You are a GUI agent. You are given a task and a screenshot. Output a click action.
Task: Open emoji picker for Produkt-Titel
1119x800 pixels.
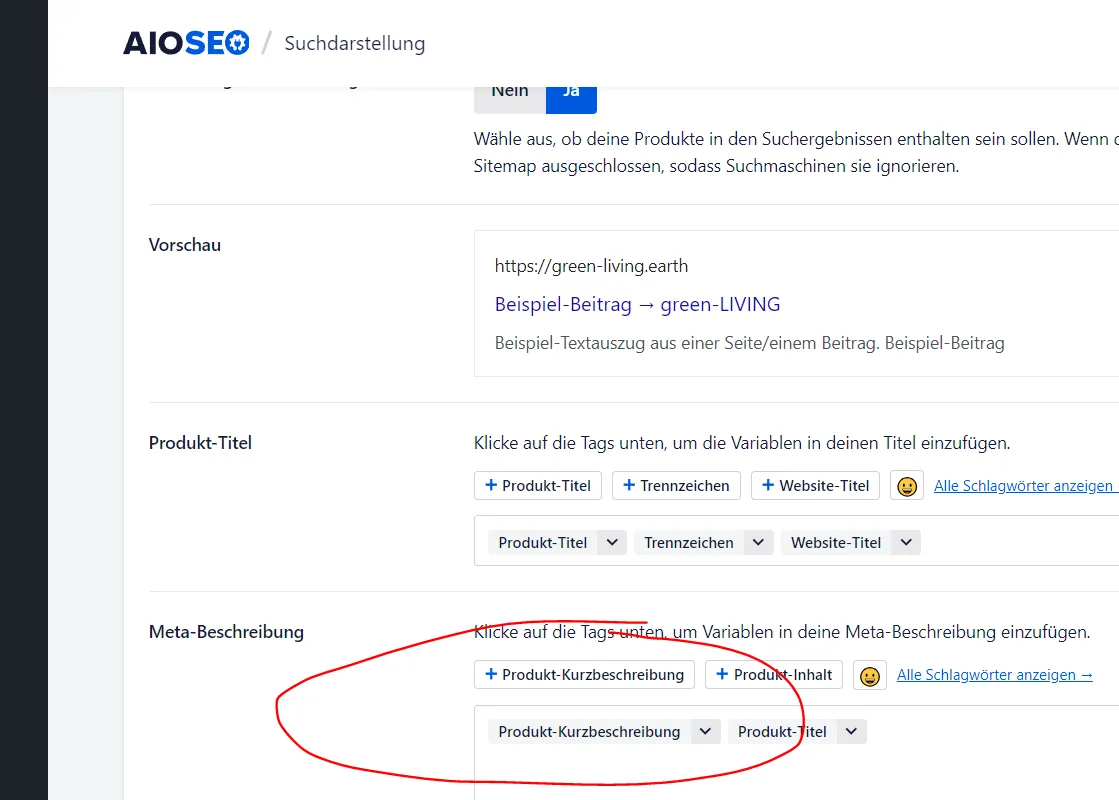tap(906, 485)
